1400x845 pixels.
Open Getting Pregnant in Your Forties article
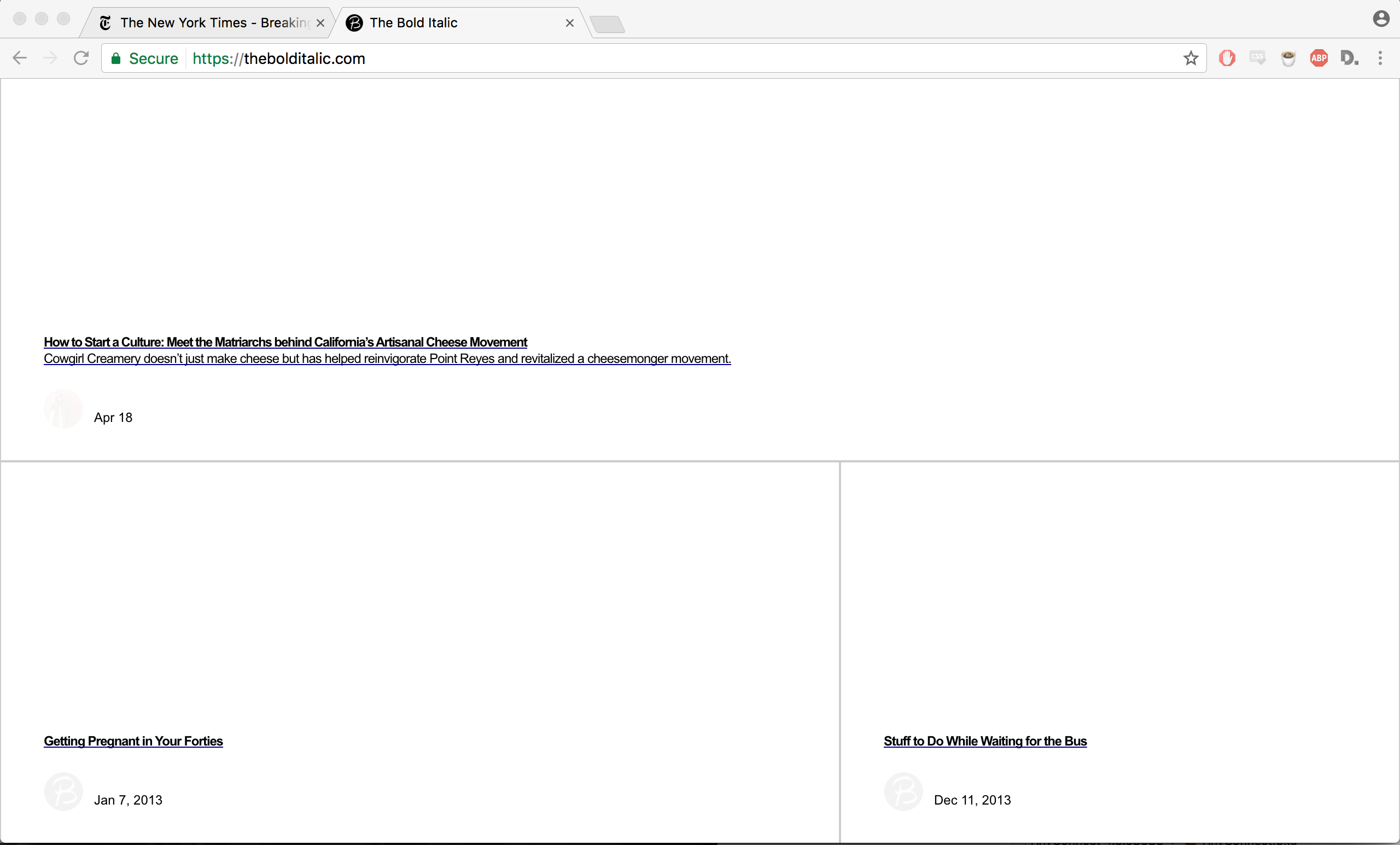133,741
